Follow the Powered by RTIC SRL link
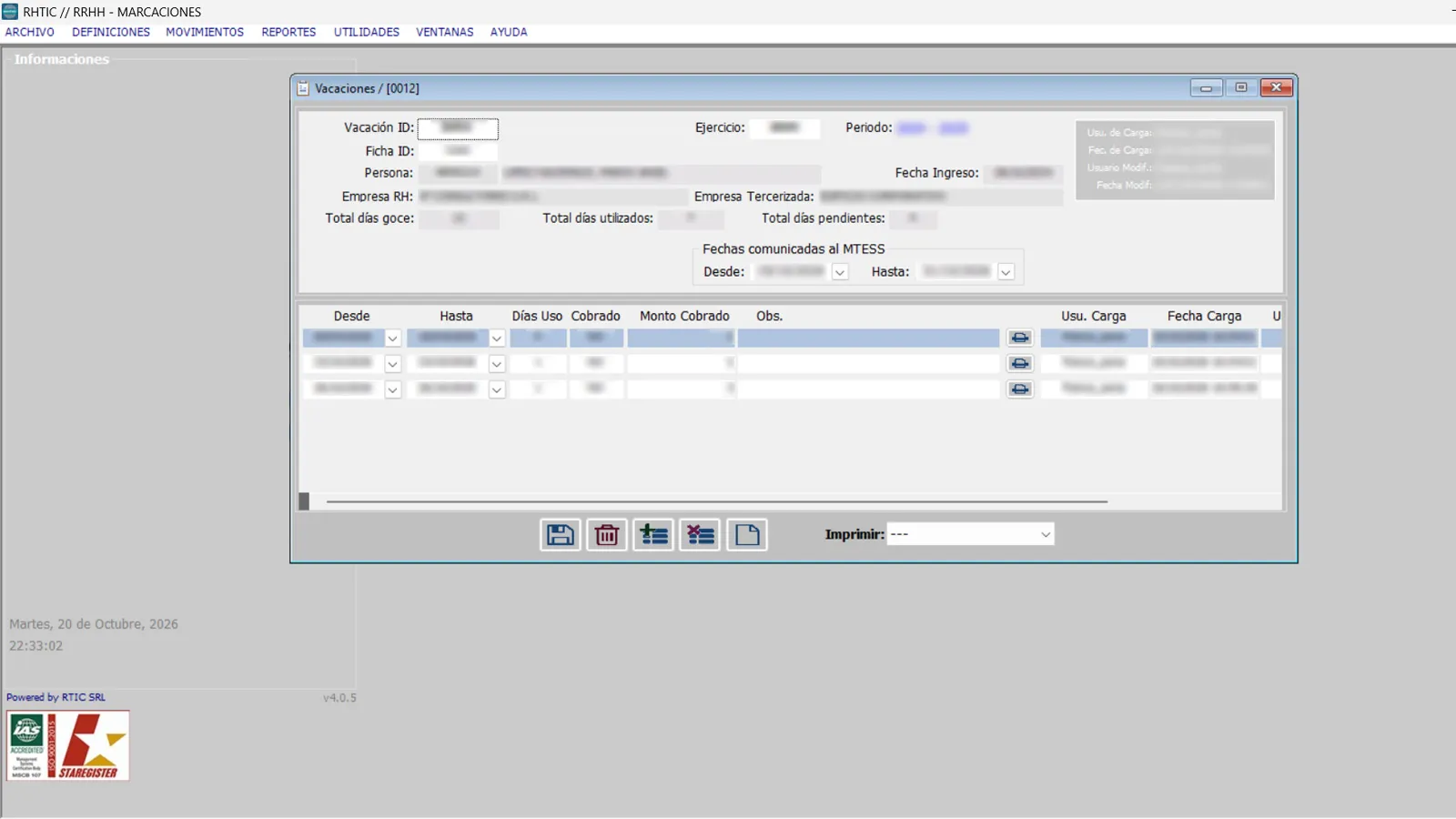The width and height of the screenshot is (1456, 819). (x=56, y=697)
